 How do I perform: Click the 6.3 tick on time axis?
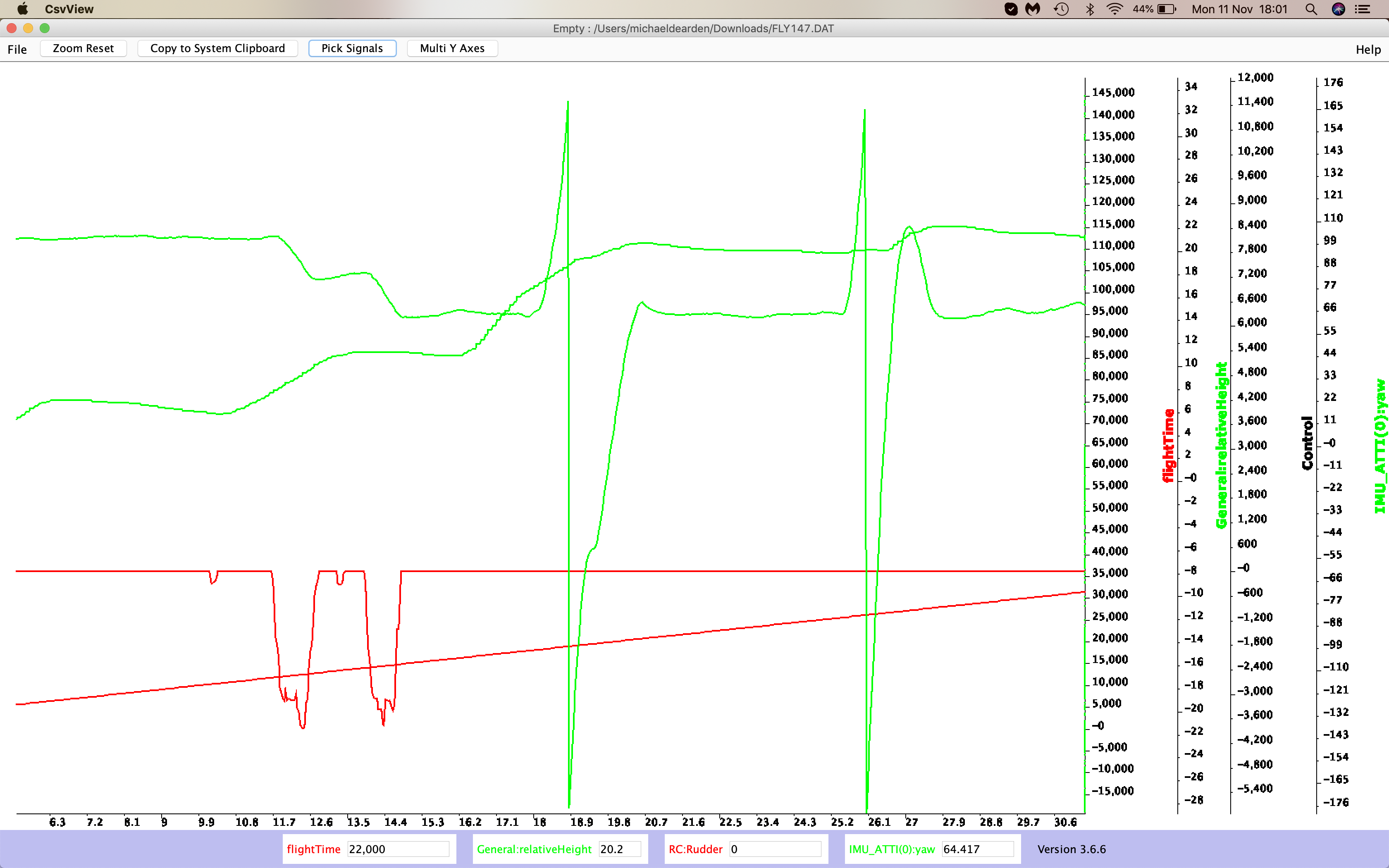(57, 822)
